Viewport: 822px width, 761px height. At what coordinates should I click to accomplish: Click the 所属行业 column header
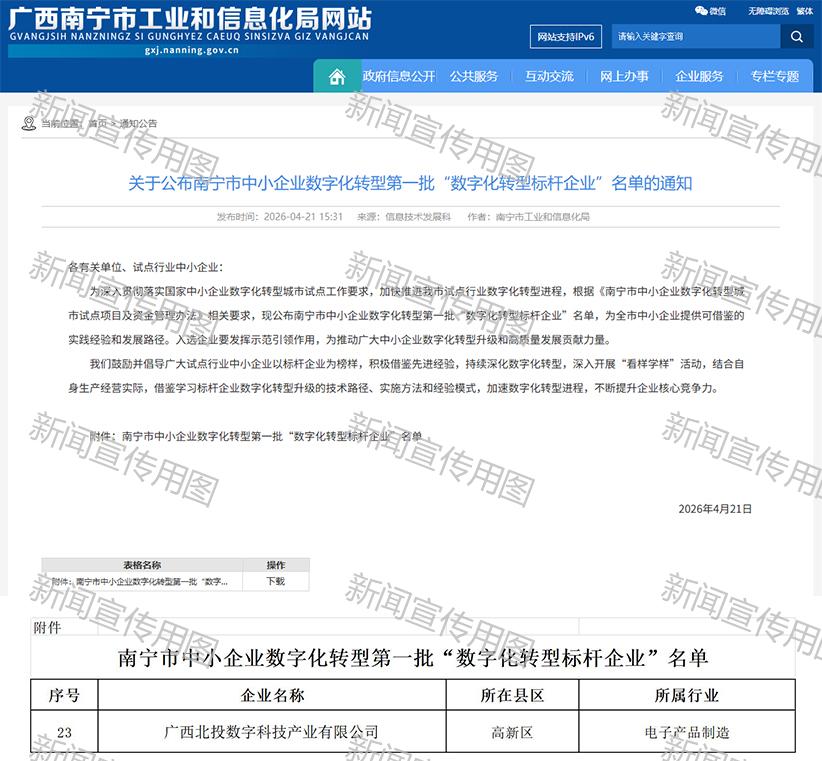coord(687,695)
